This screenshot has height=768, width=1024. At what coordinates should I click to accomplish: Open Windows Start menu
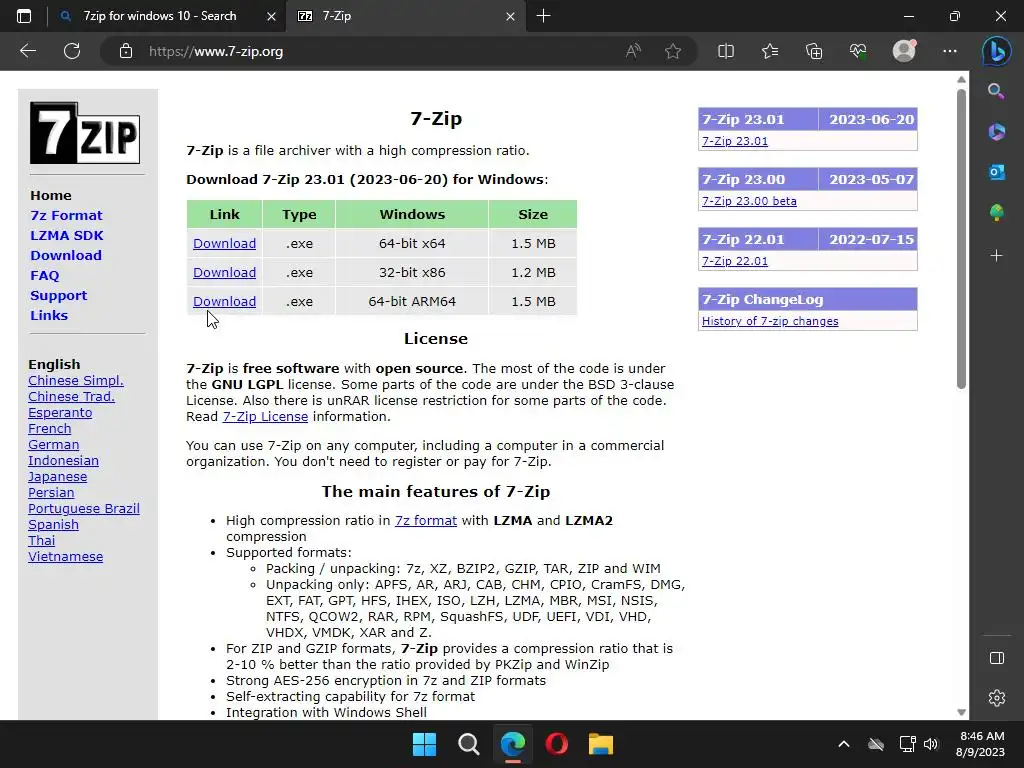click(424, 744)
